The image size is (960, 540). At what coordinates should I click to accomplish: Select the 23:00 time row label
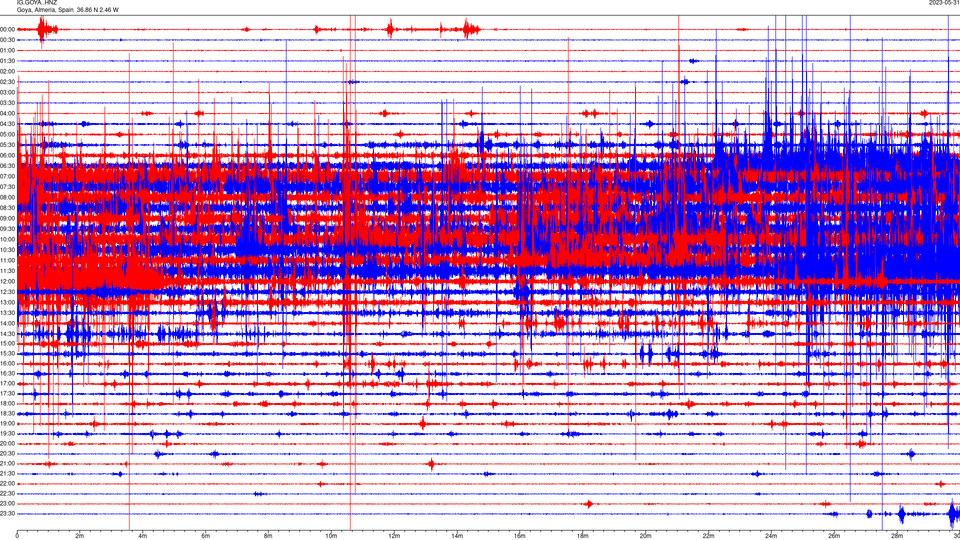pyautogui.click(x=7, y=504)
